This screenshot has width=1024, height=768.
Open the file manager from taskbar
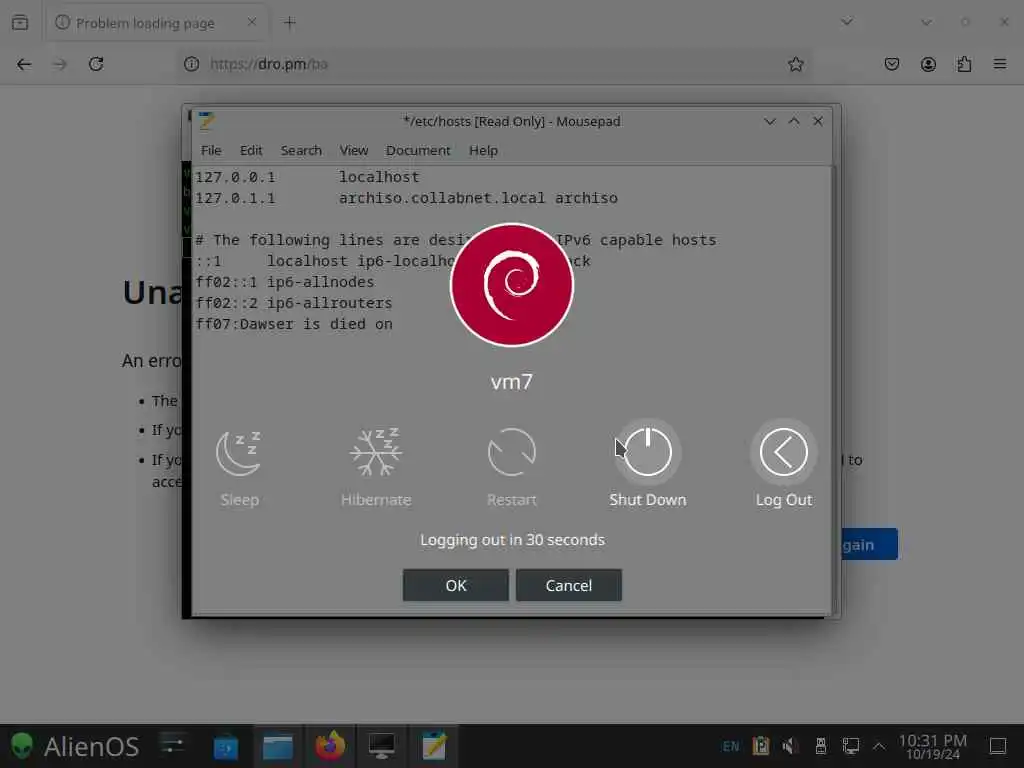pos(278,746)
